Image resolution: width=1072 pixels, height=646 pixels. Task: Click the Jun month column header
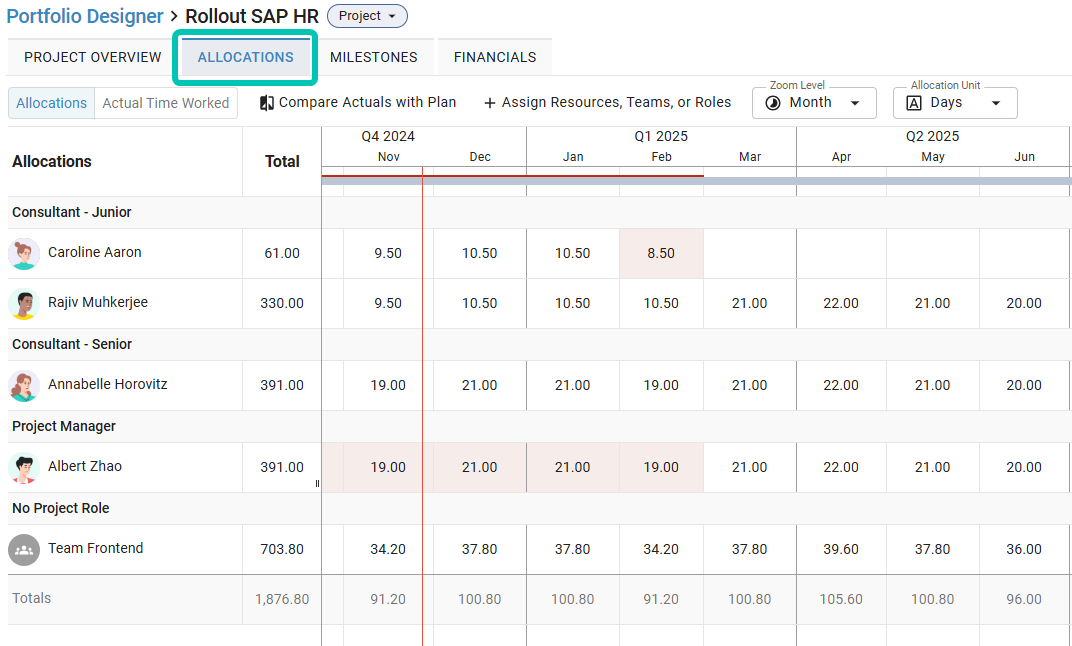[1024, 157]
